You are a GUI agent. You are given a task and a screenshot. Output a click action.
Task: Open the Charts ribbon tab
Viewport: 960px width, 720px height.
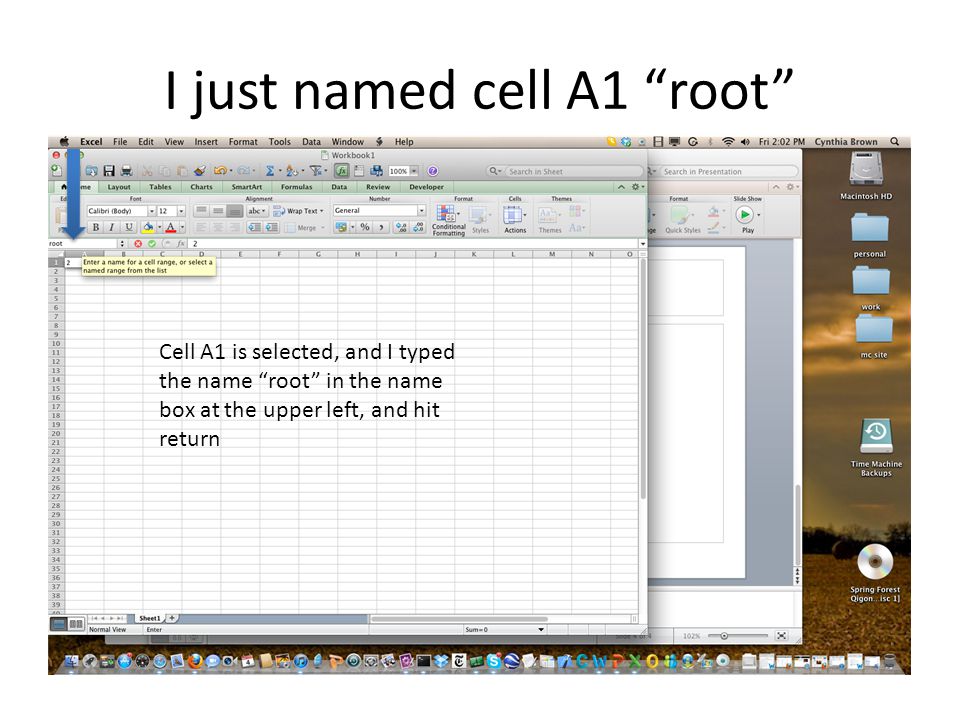coord(201,187)
